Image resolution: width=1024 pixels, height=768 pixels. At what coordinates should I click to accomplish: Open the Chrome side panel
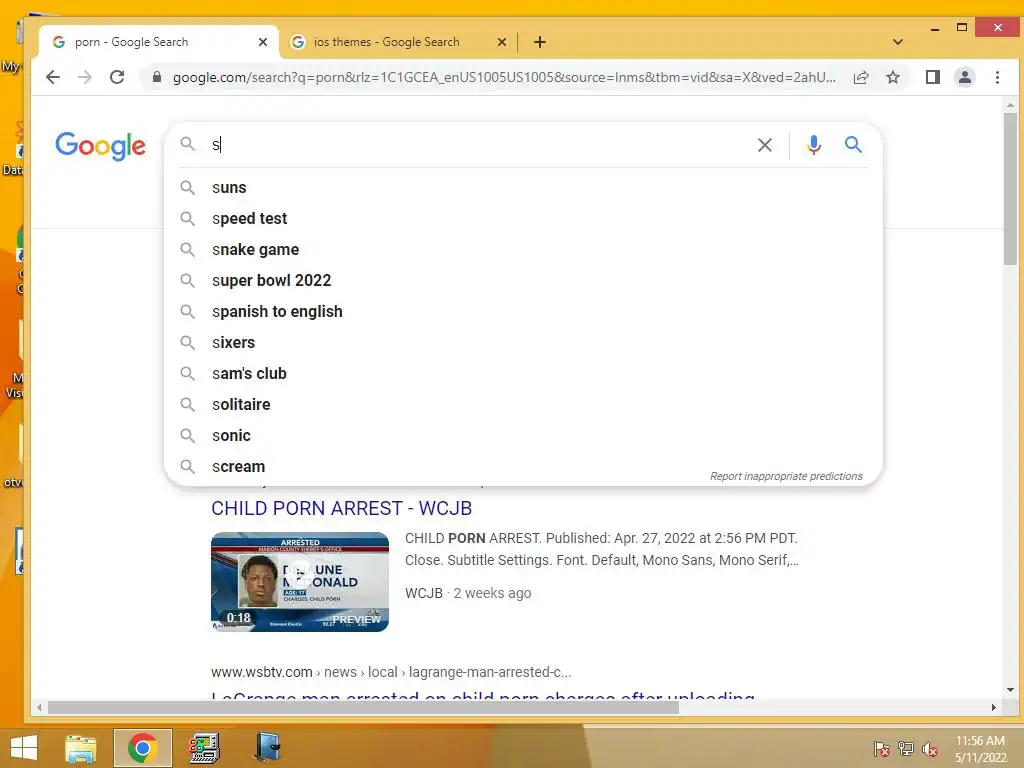[933, 77]
